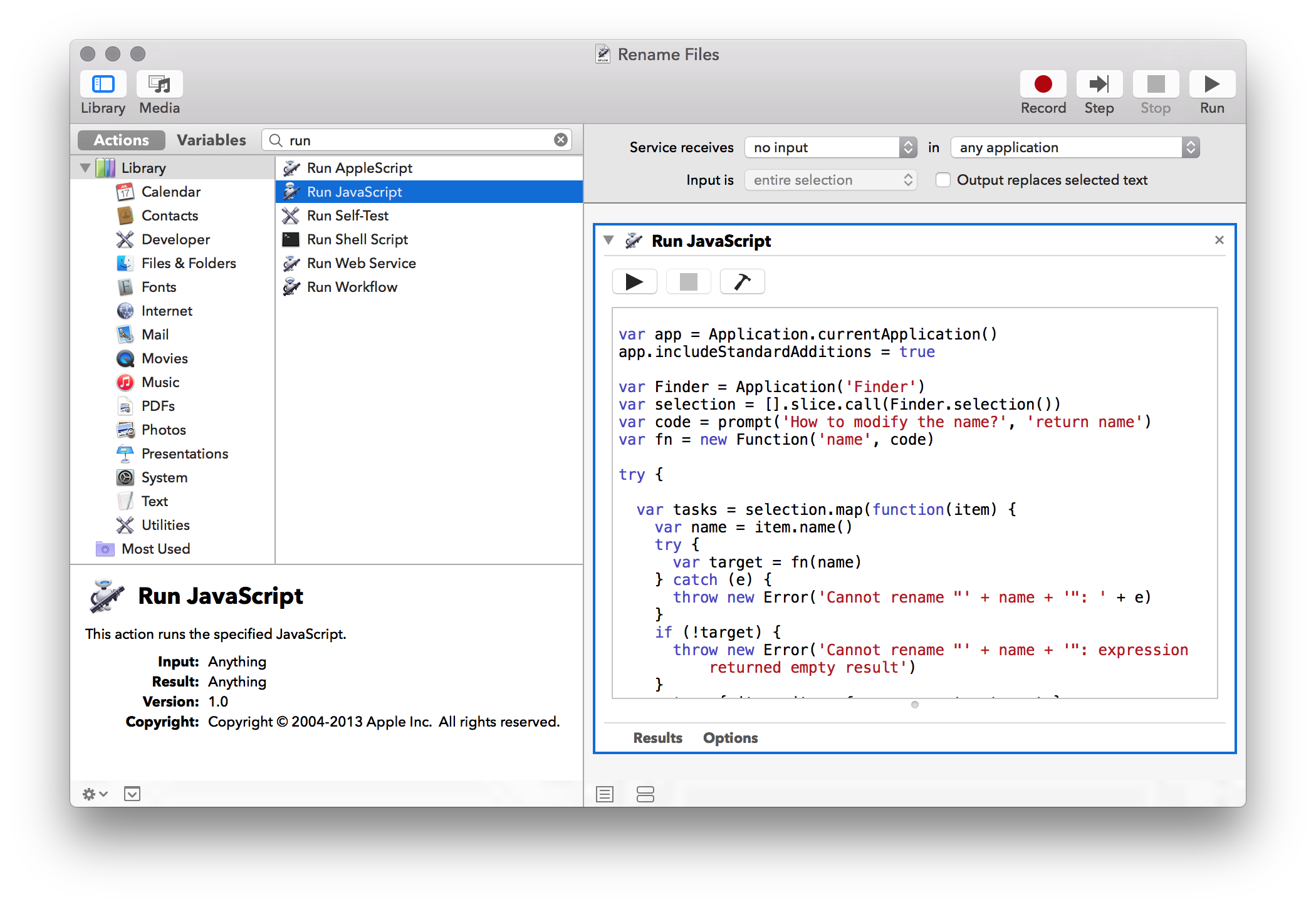Open the Options tab of the action
The height and width of the screenshot is (907, 1316).
[730, 738]
